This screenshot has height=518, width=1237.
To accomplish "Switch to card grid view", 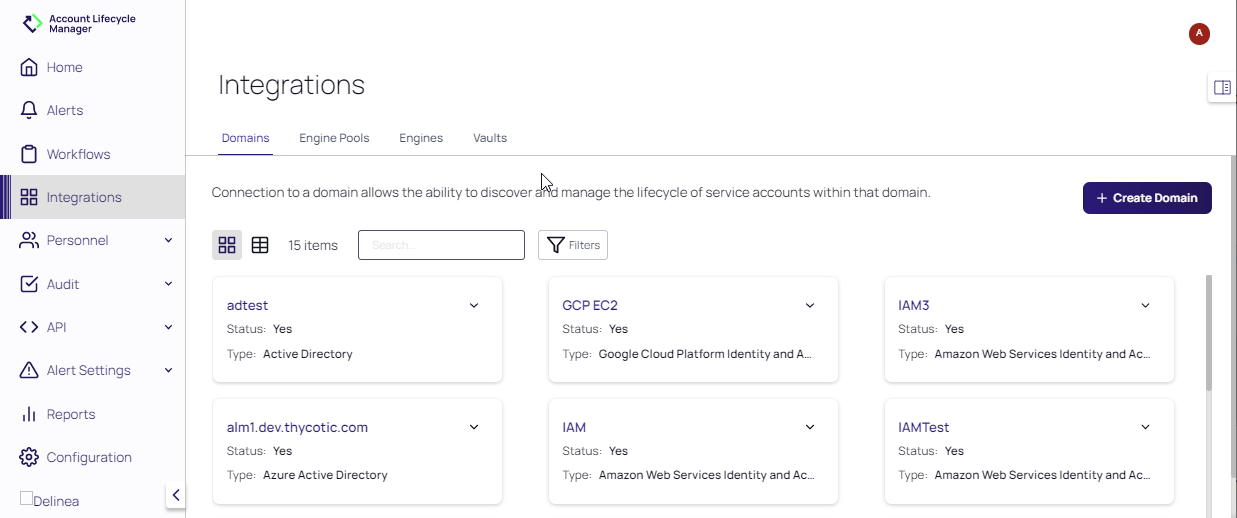I will (227, 245).
